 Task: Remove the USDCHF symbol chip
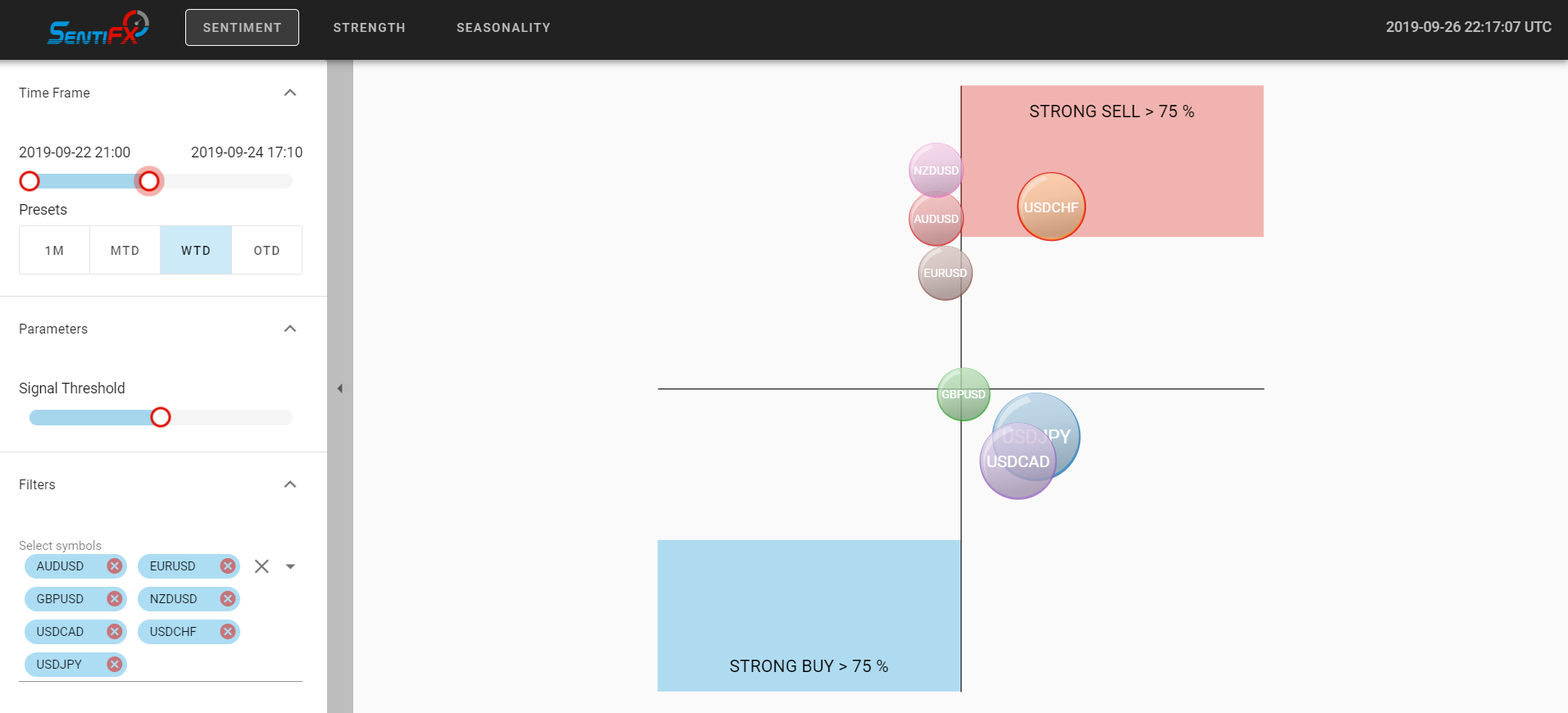[x=228, y=632]
